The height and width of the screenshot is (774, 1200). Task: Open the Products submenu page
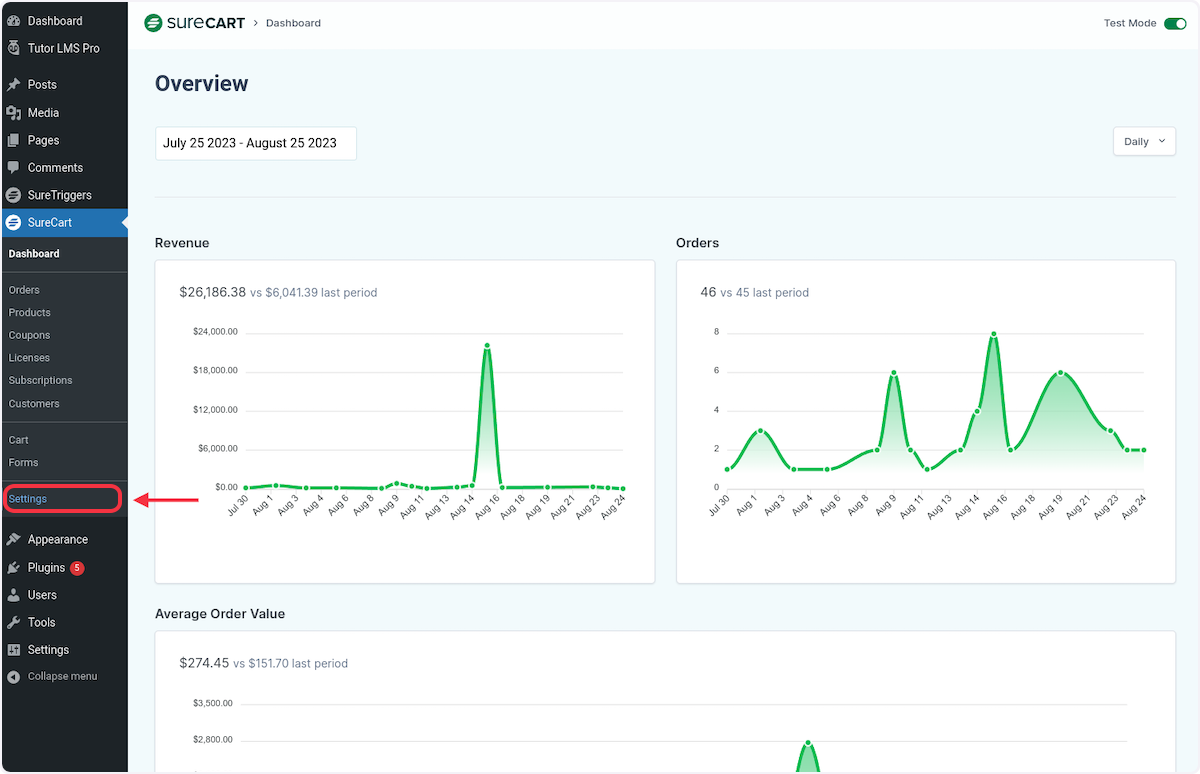click(29, 313)
